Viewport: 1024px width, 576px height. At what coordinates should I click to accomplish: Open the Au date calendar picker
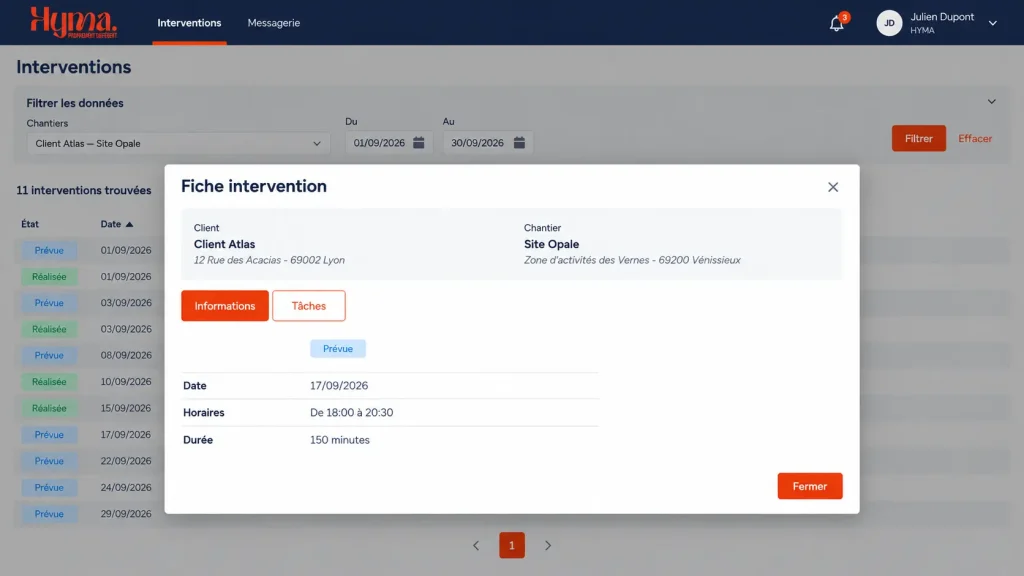pos(519,142)
